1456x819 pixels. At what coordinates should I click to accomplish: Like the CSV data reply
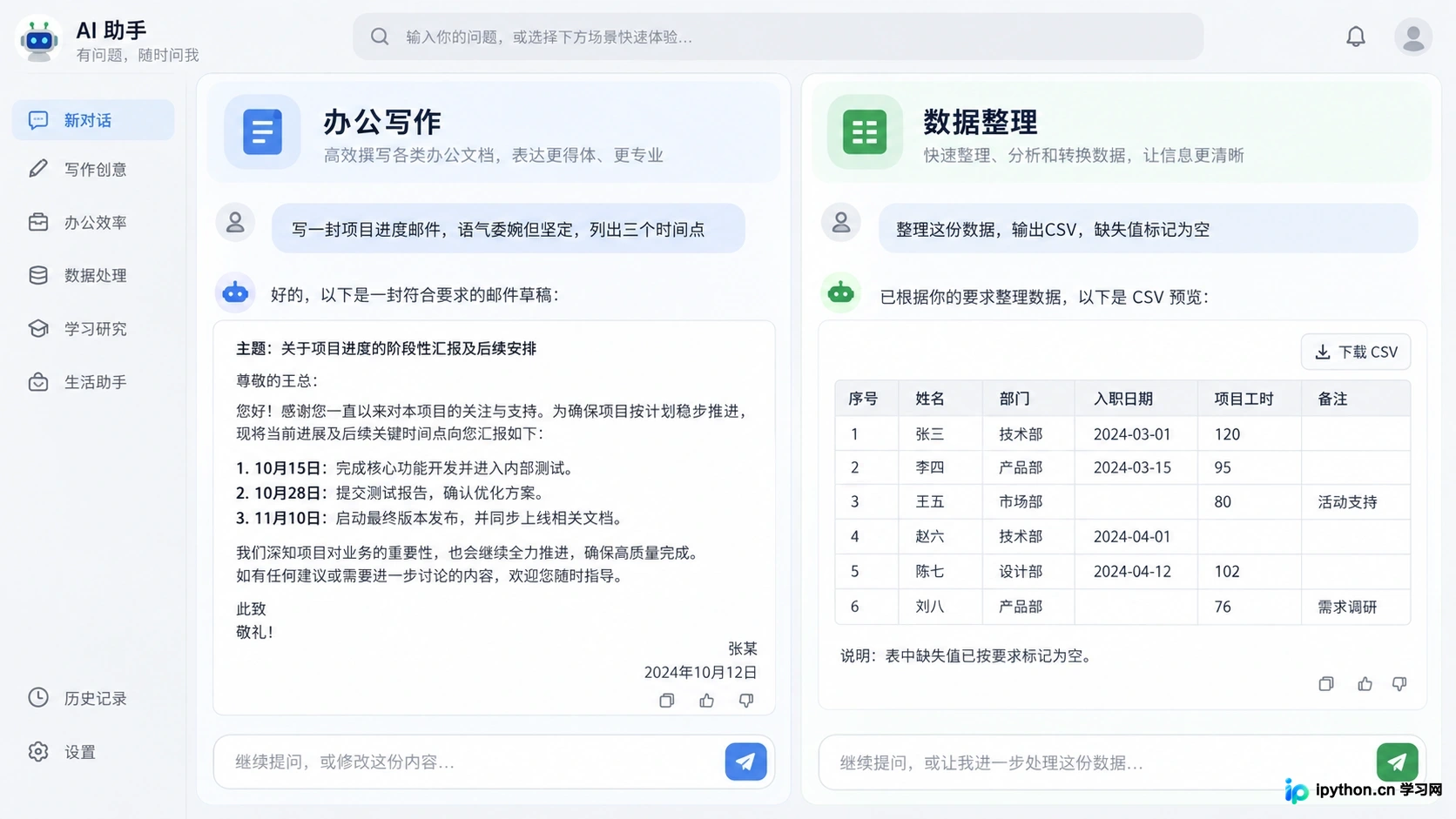pyautogui.click(x=1365, y=683)
